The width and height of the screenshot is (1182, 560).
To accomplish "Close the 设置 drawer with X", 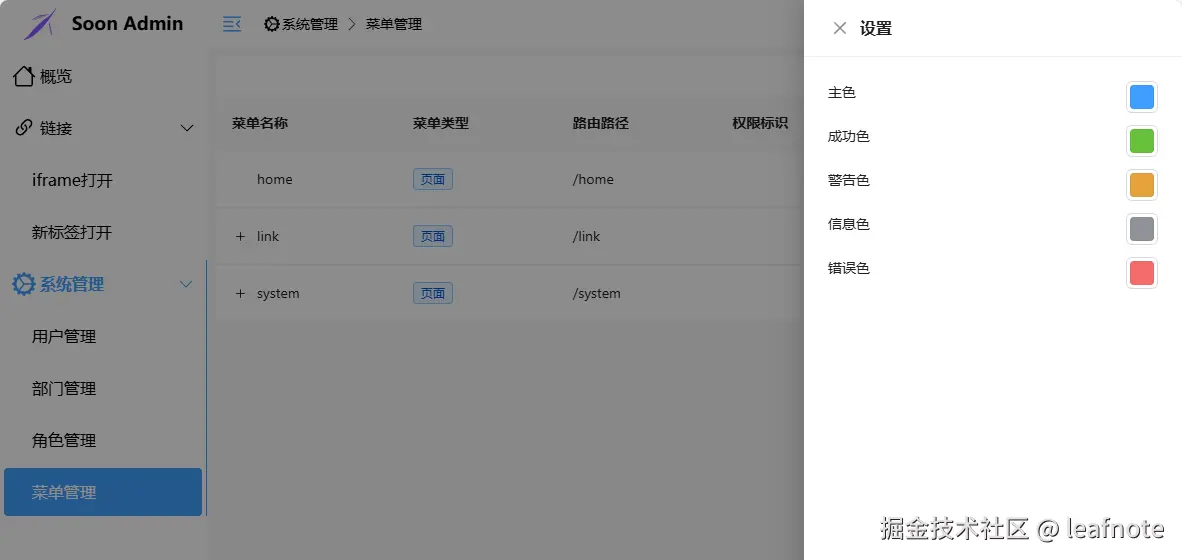I will 840,29.
